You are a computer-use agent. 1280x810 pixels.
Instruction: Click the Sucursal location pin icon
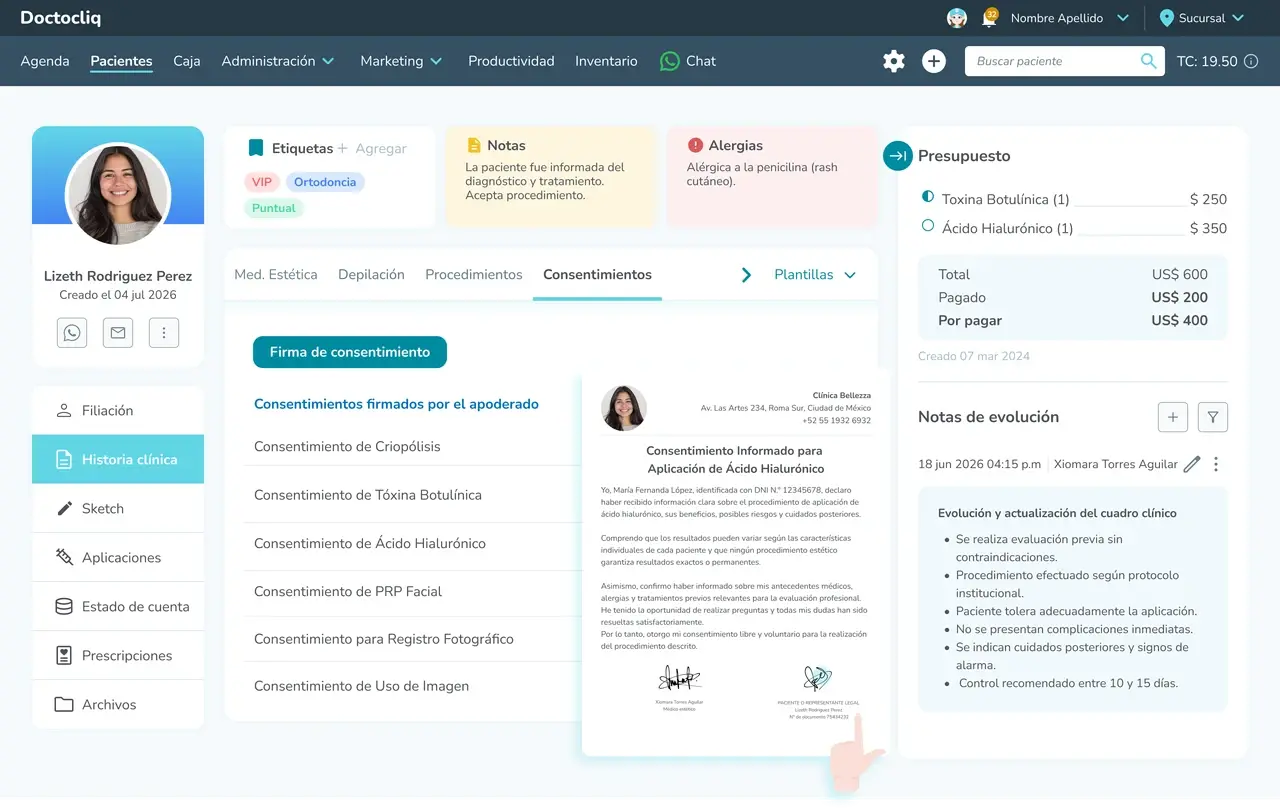tap(1166, 18)
